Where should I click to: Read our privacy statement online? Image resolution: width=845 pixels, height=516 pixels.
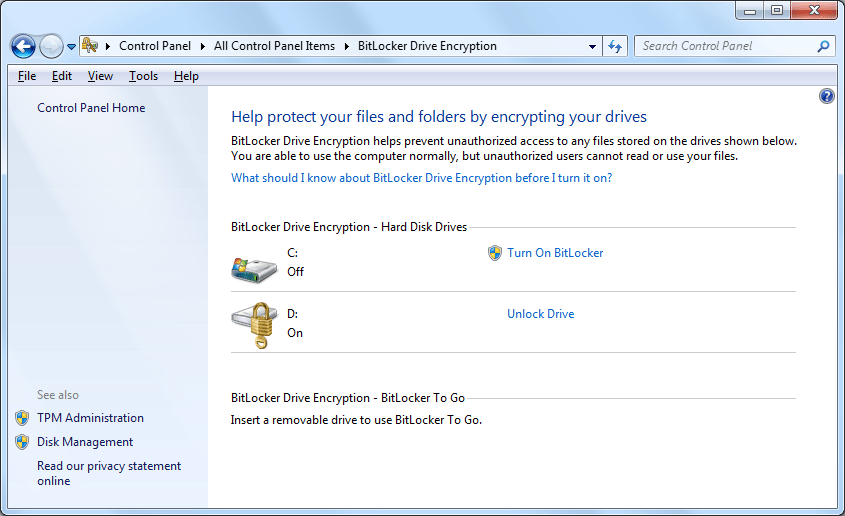(109, 473)
